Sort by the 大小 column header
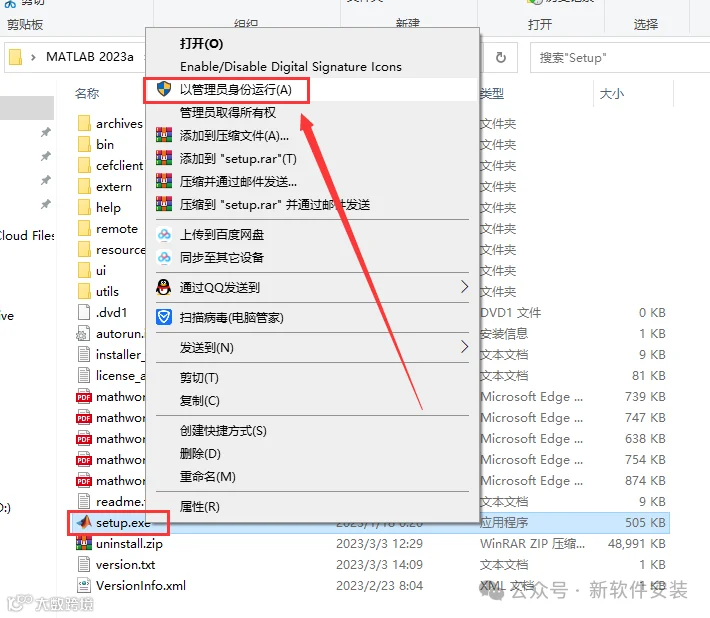The image size is (710, 618). 611,94
